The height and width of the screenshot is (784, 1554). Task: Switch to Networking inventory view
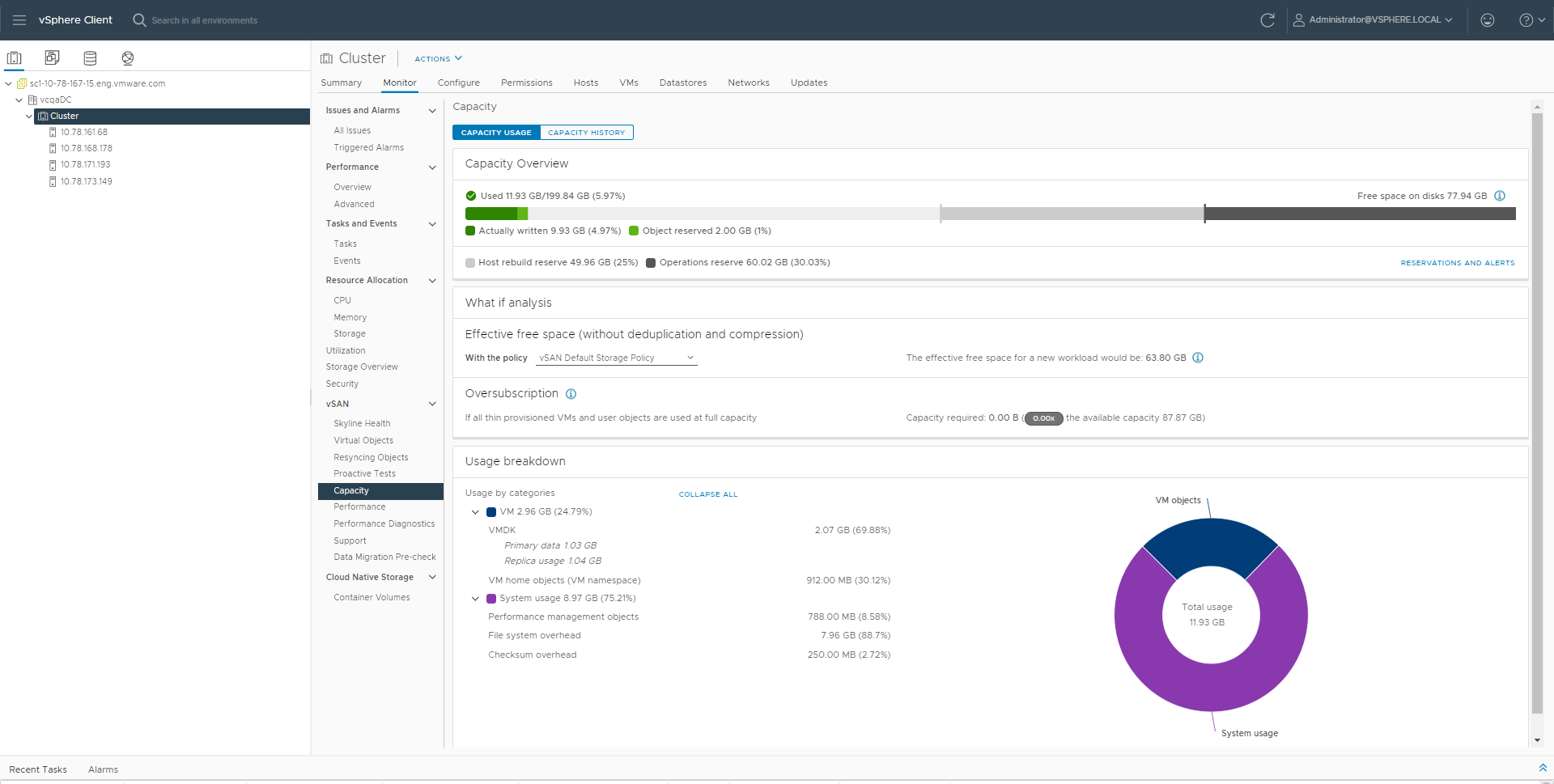pyautogui.click(x=128, y=58)
